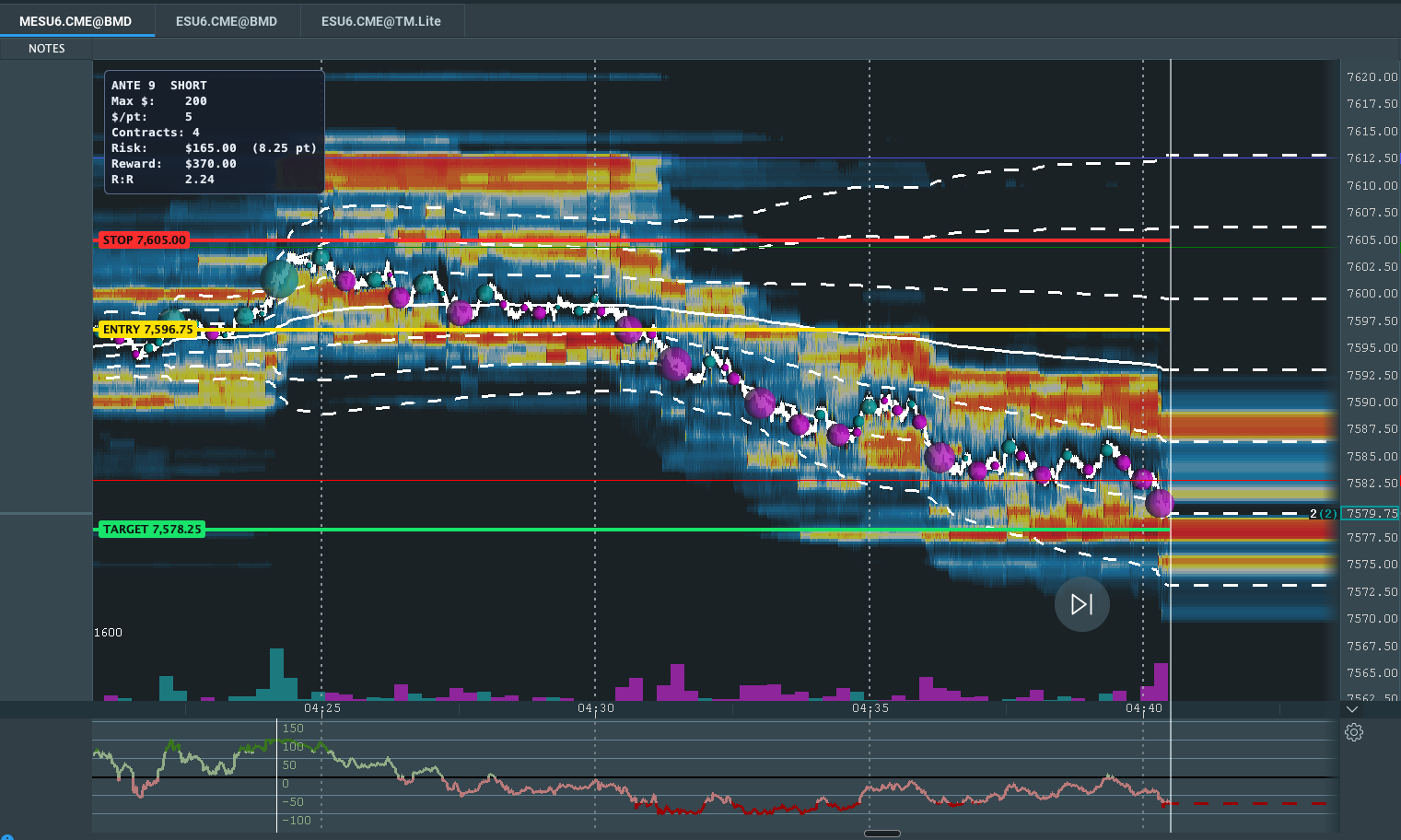Click the 7570.00 price axis label
The width and height of the screenshot is (1401, 840).
(1372, 619)
